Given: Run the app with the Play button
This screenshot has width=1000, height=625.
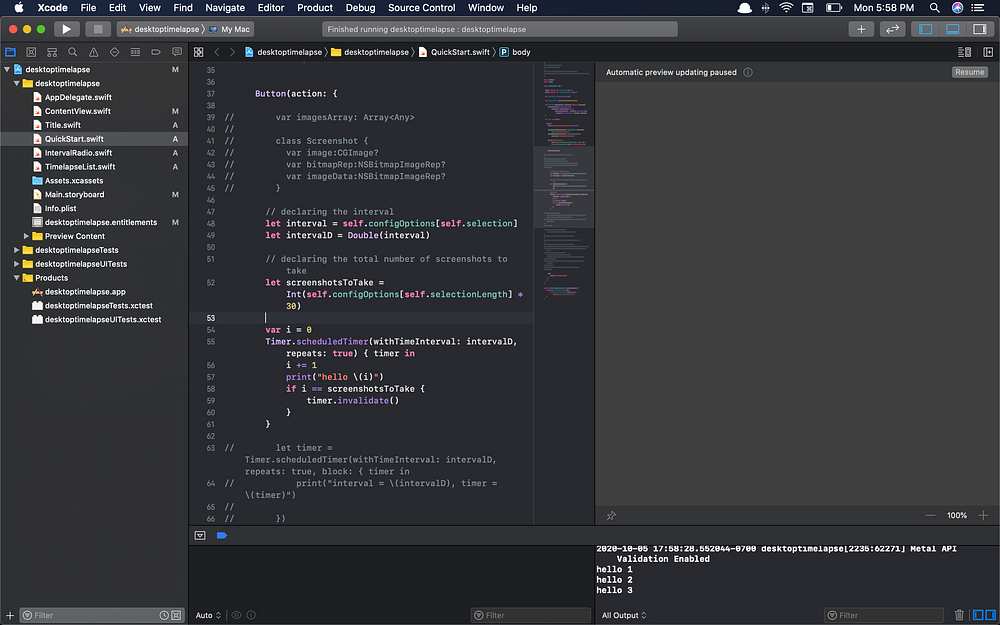Looking at the screenshot, I should [66, 29].
